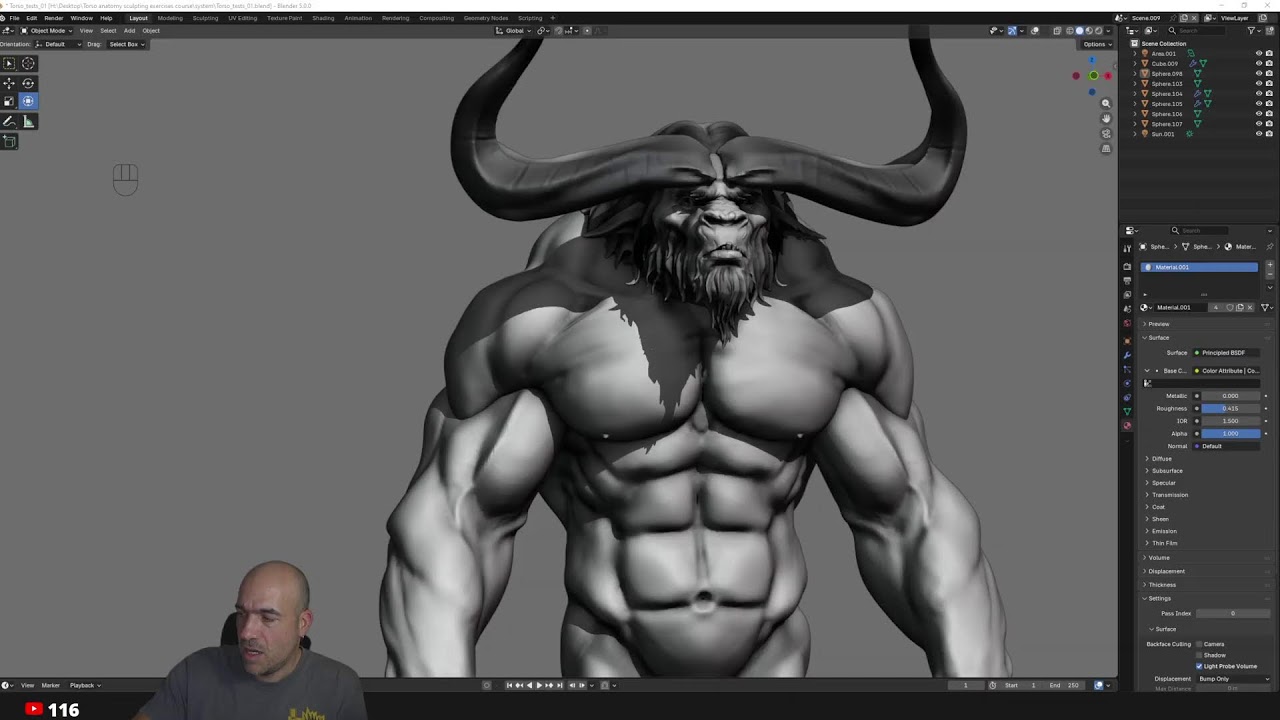
Task: Open the Render menu
Action: click(53, 18)
